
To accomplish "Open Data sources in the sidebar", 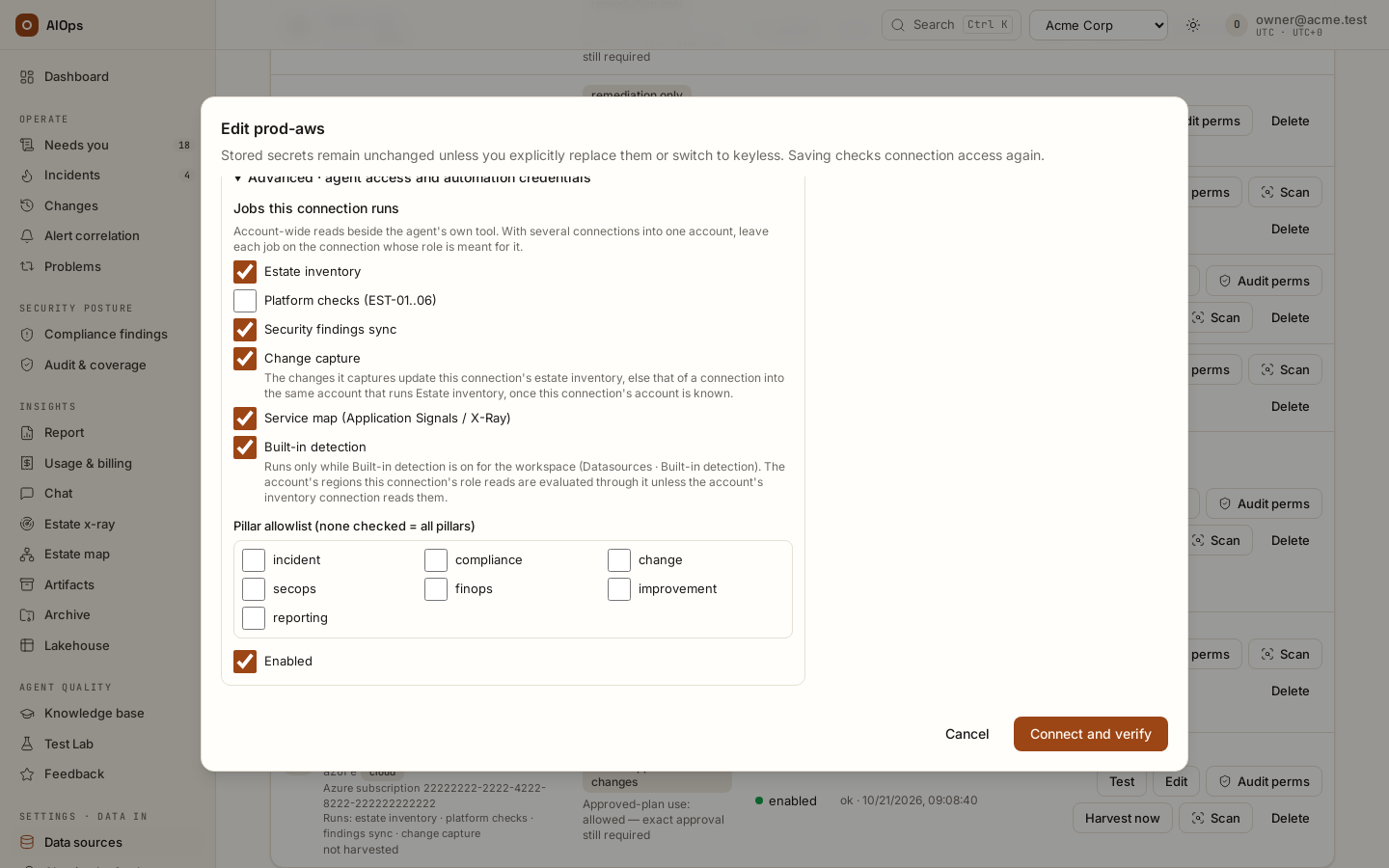I will 107,843.
